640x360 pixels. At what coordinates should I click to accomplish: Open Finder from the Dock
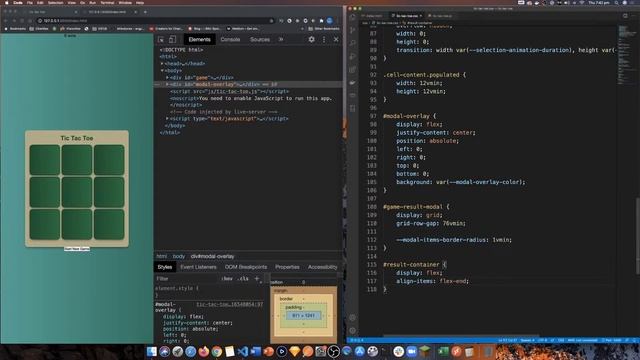[152, 351]
